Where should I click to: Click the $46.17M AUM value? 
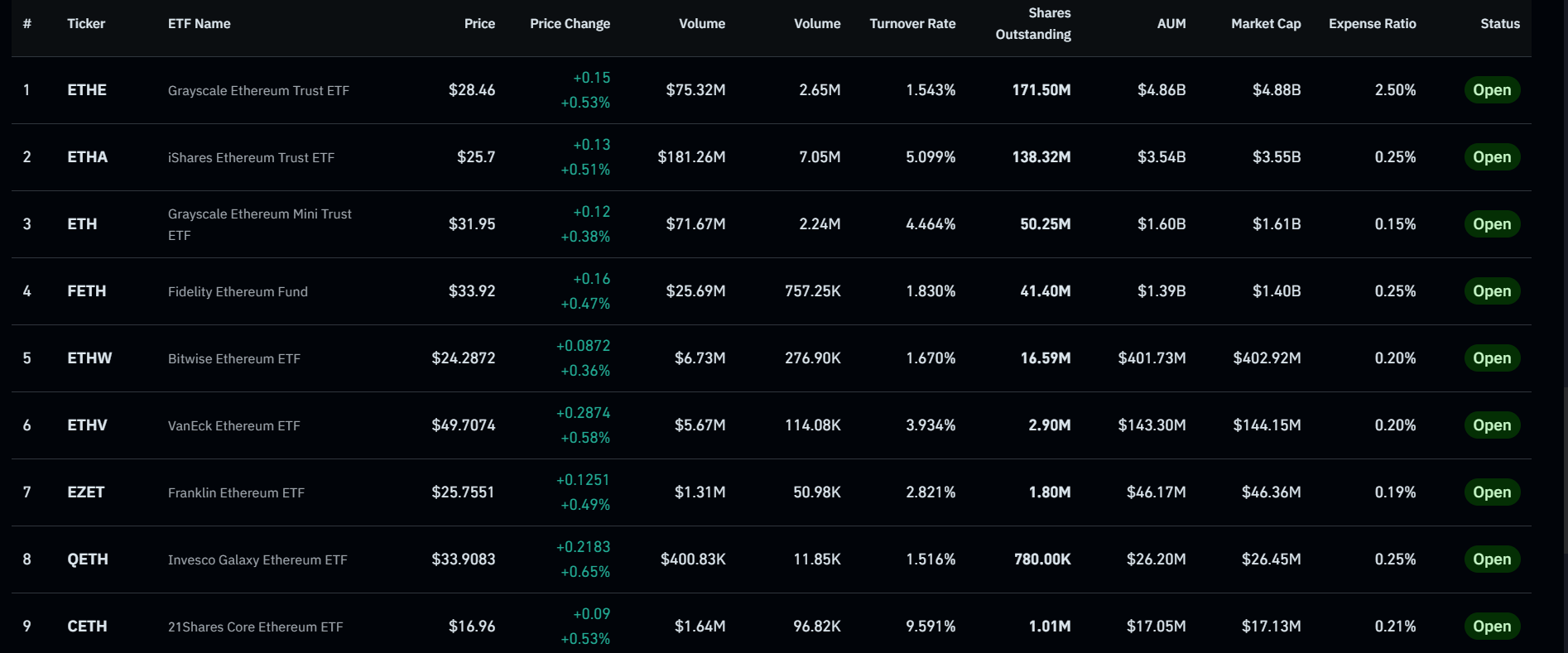pyautogui.click(x=1156, y=492)
